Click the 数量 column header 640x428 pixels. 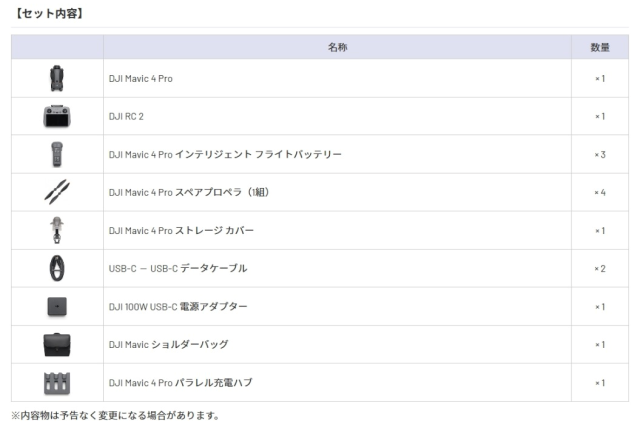click(x=600, y=47)
